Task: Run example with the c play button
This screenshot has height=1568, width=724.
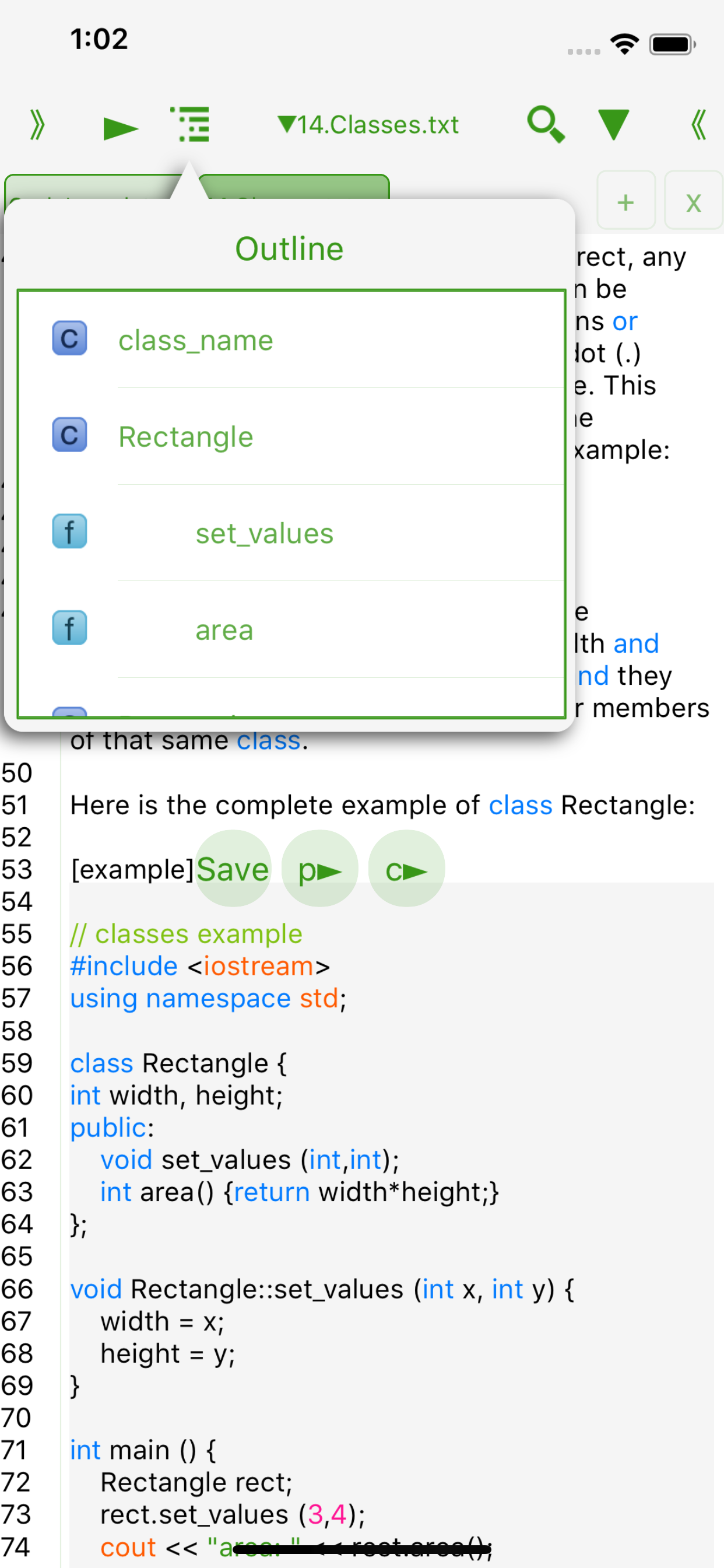Action: click(406, 869)
